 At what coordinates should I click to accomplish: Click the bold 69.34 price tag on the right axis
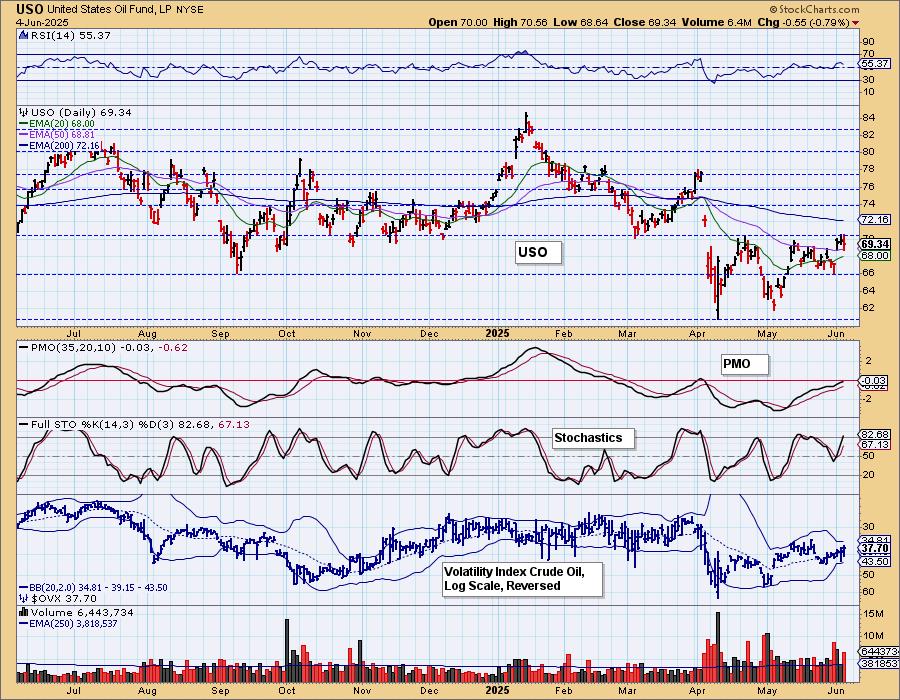coord(876,244)
